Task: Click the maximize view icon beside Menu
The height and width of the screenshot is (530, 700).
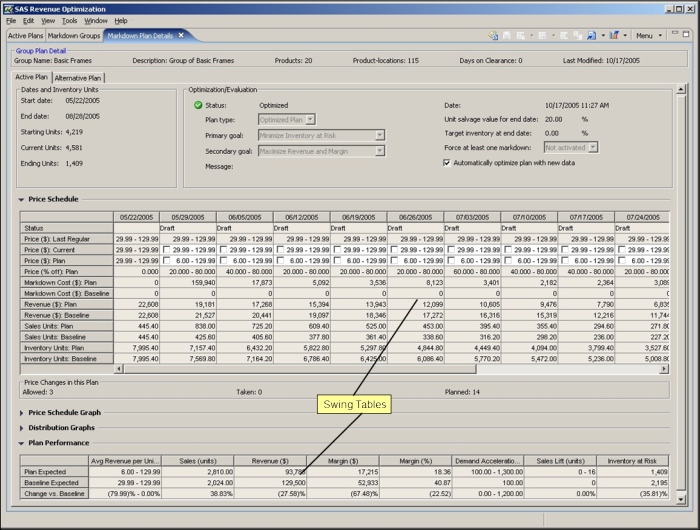Action: click(686, 33)
